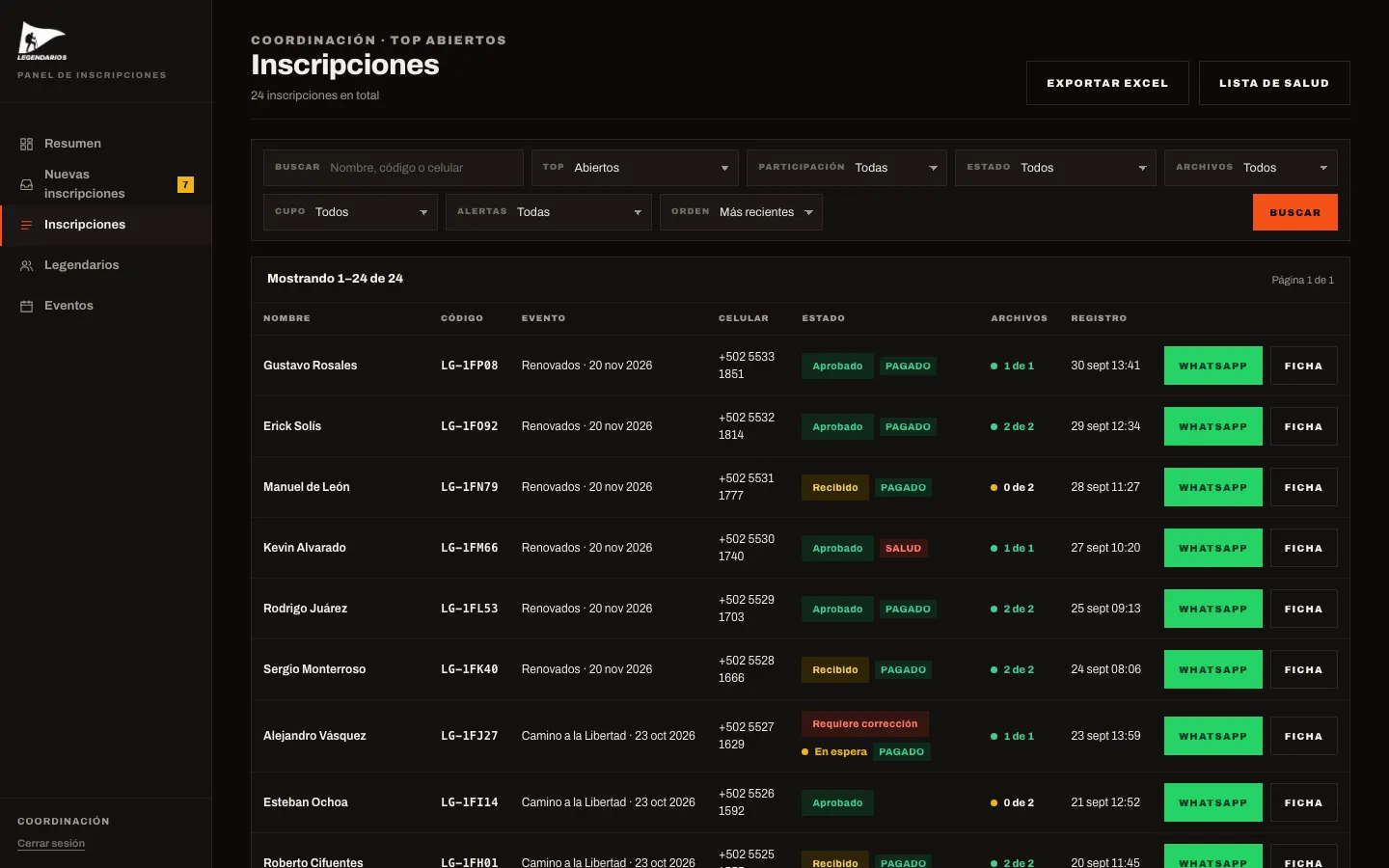Click WhatsApp for Gustavo Rosales
Viewport: 1389px width, 868px height.
1213,366
